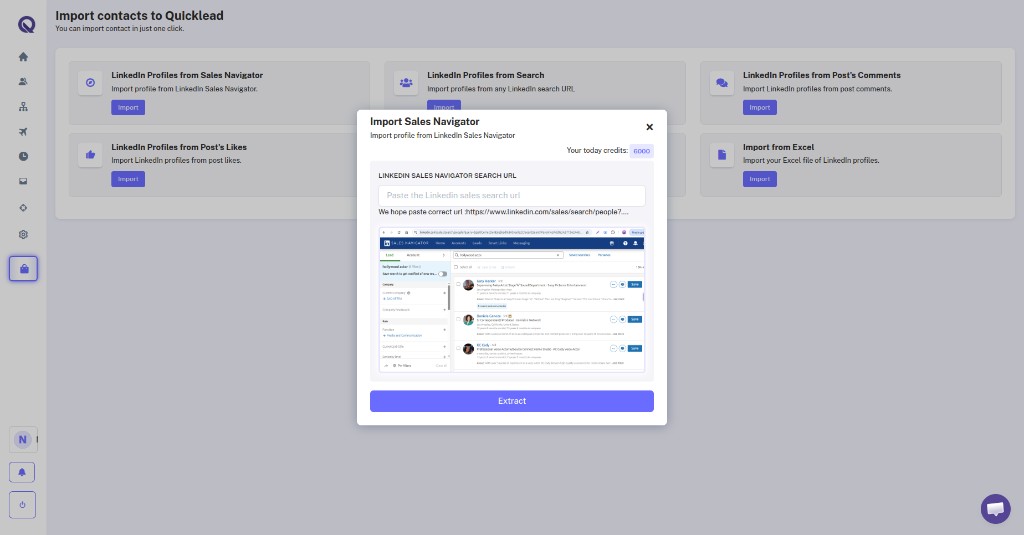This screenshot has height=535, width=1024.
Task: Click the 'We hope paste correct url' hint
Action: [504, 212]
